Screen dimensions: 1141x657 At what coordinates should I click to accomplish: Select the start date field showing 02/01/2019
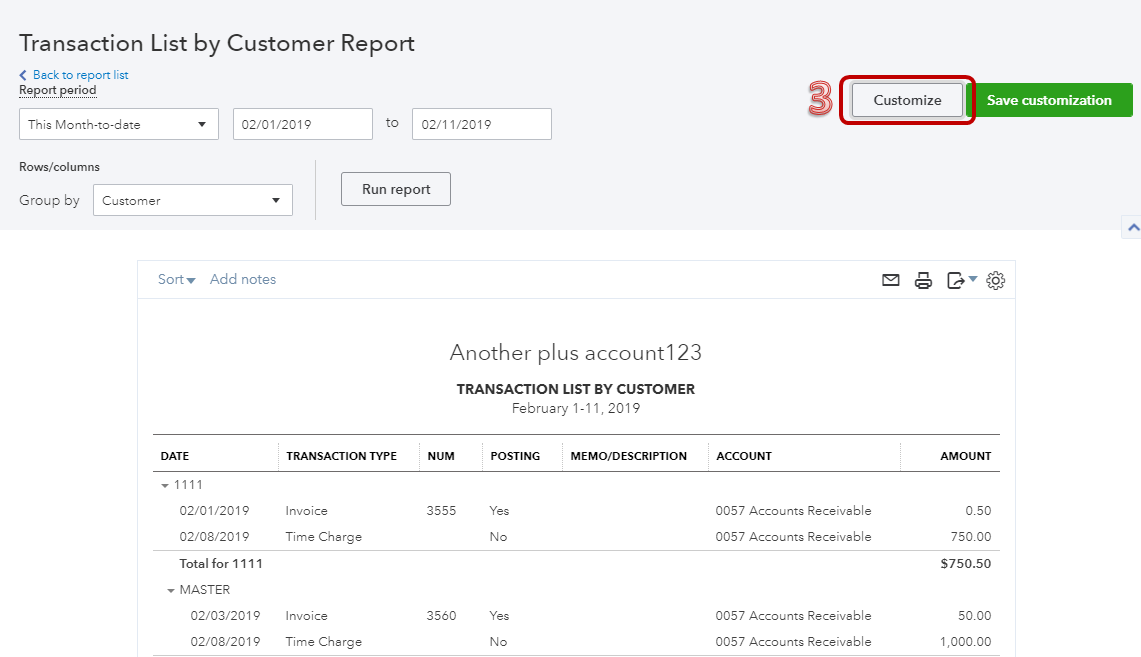(302, 123)
